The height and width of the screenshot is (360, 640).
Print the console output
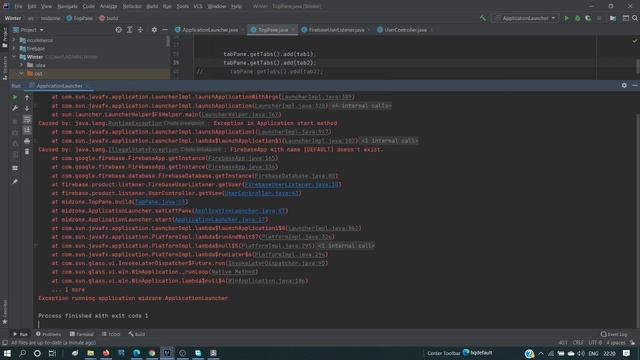point(27,141)
